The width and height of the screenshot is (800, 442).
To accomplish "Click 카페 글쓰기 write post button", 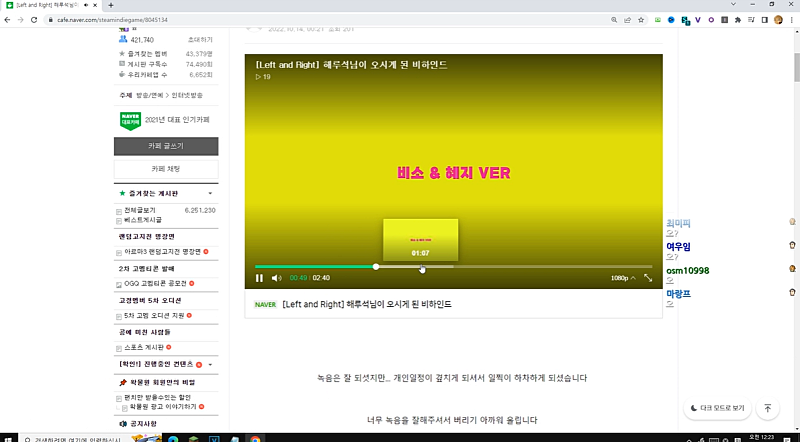I will click(166, 146).
